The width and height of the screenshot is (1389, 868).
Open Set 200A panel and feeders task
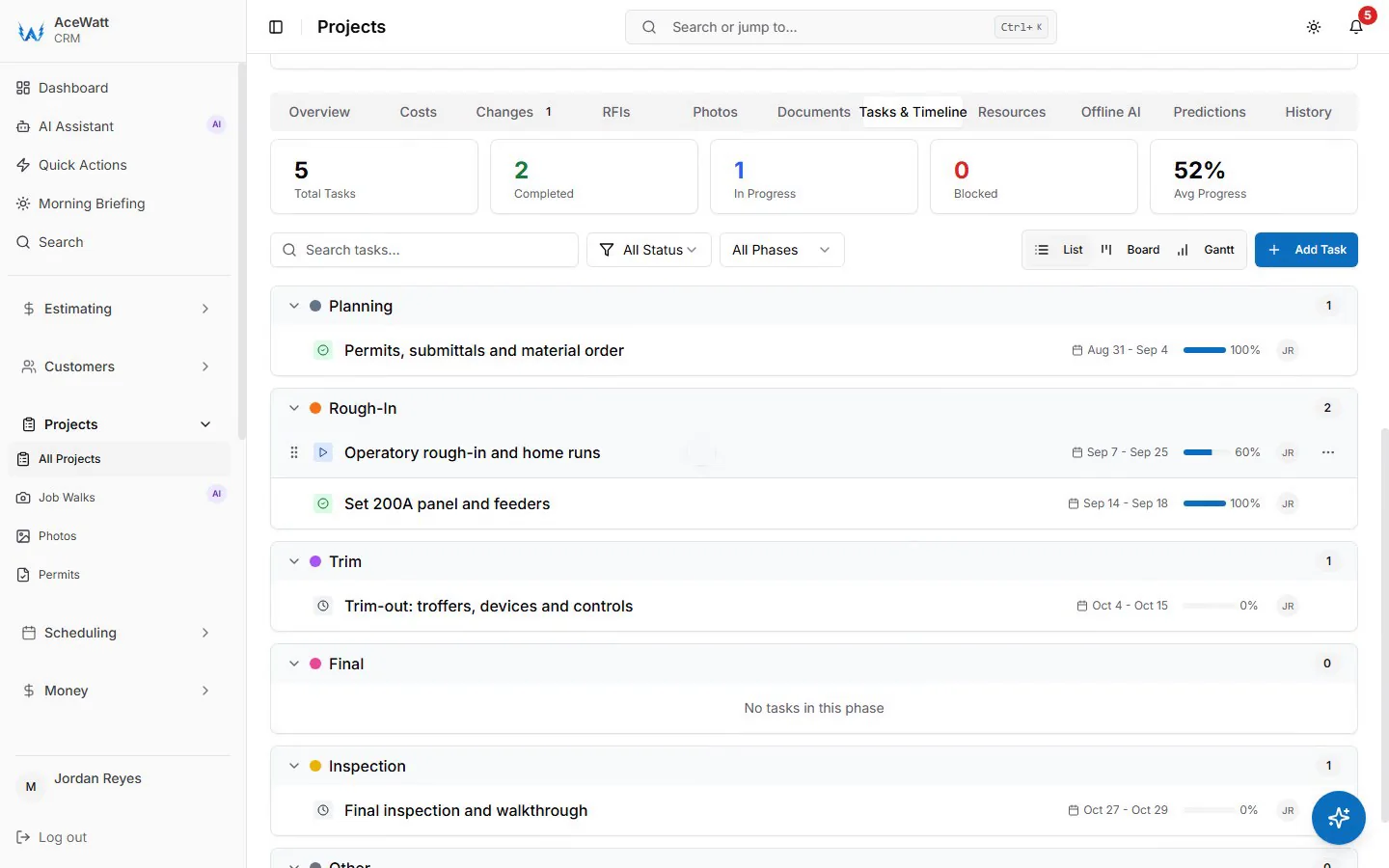pos(447,503)
